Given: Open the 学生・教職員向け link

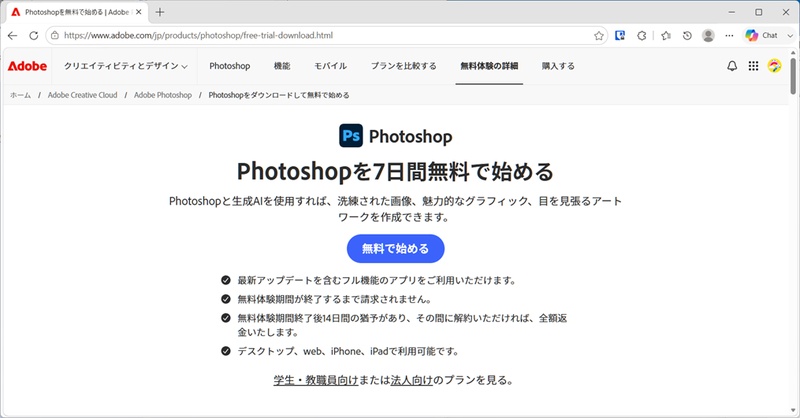Looking at the screenshot, I should tap(316, 380).
